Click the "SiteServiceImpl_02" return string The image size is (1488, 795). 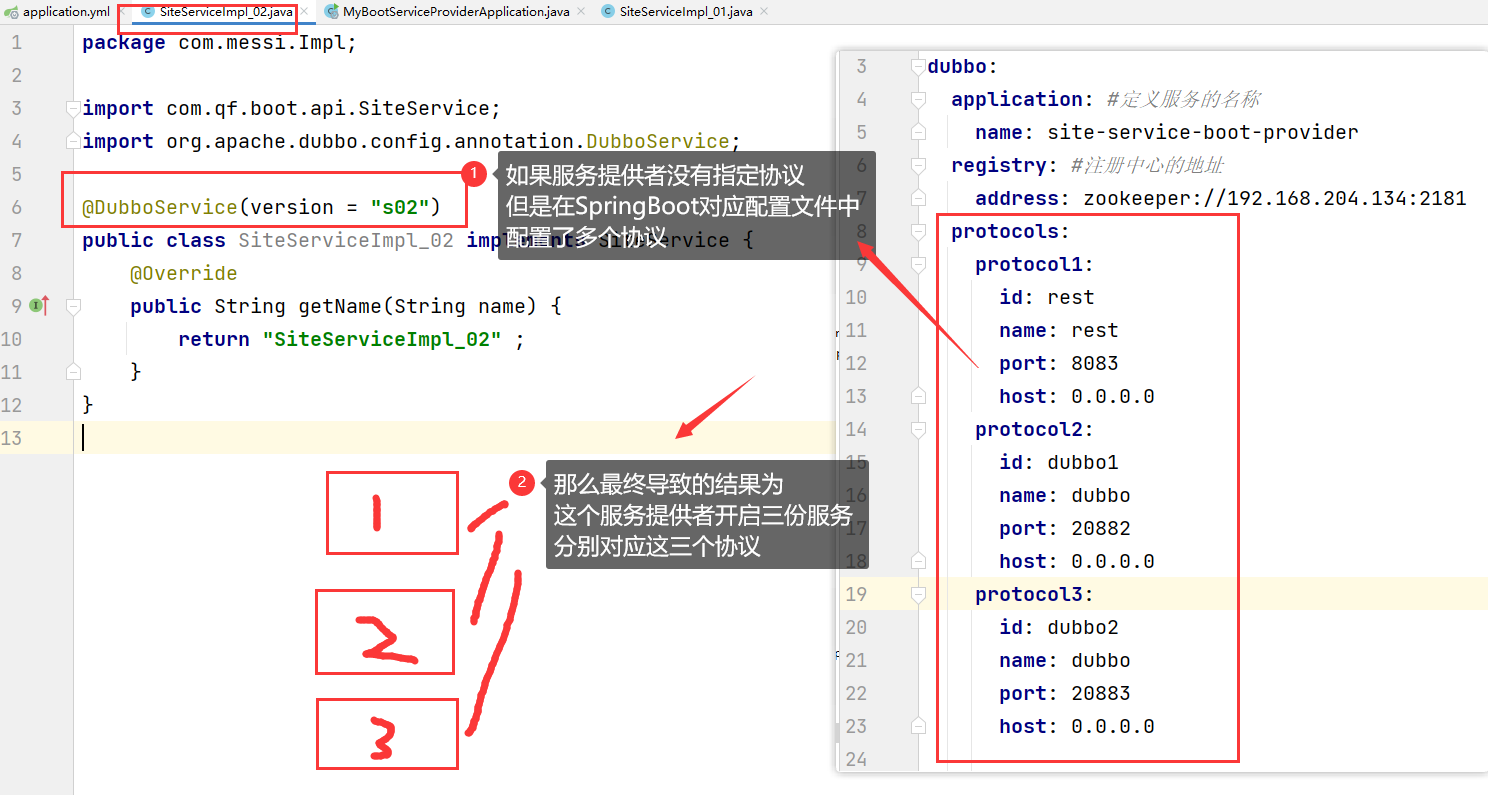point(382,339)
